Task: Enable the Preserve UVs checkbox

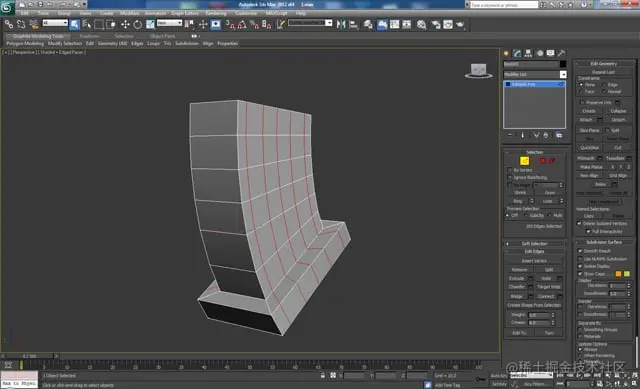Action: coord(582,102)
